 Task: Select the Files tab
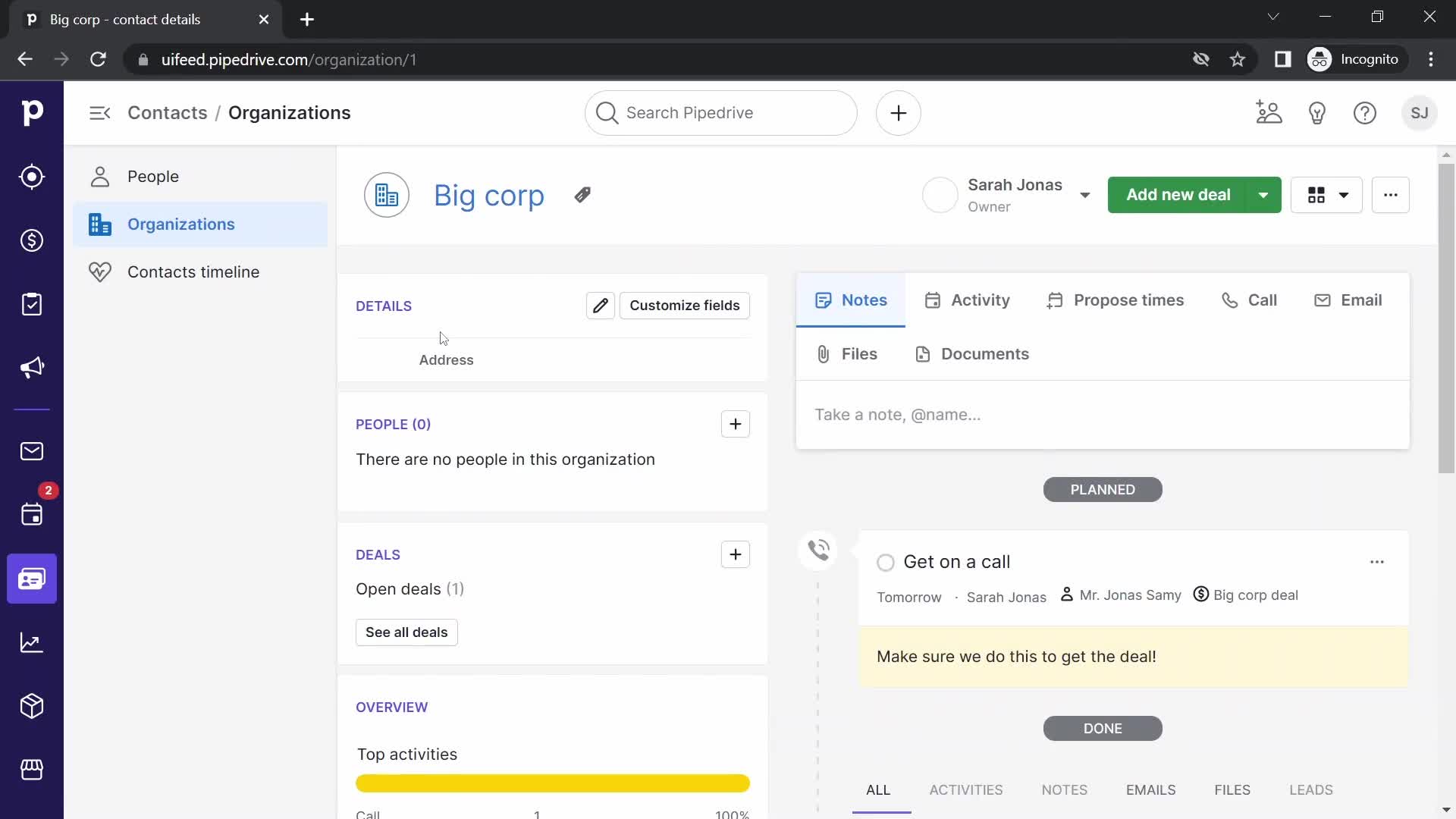click(846, 354)
